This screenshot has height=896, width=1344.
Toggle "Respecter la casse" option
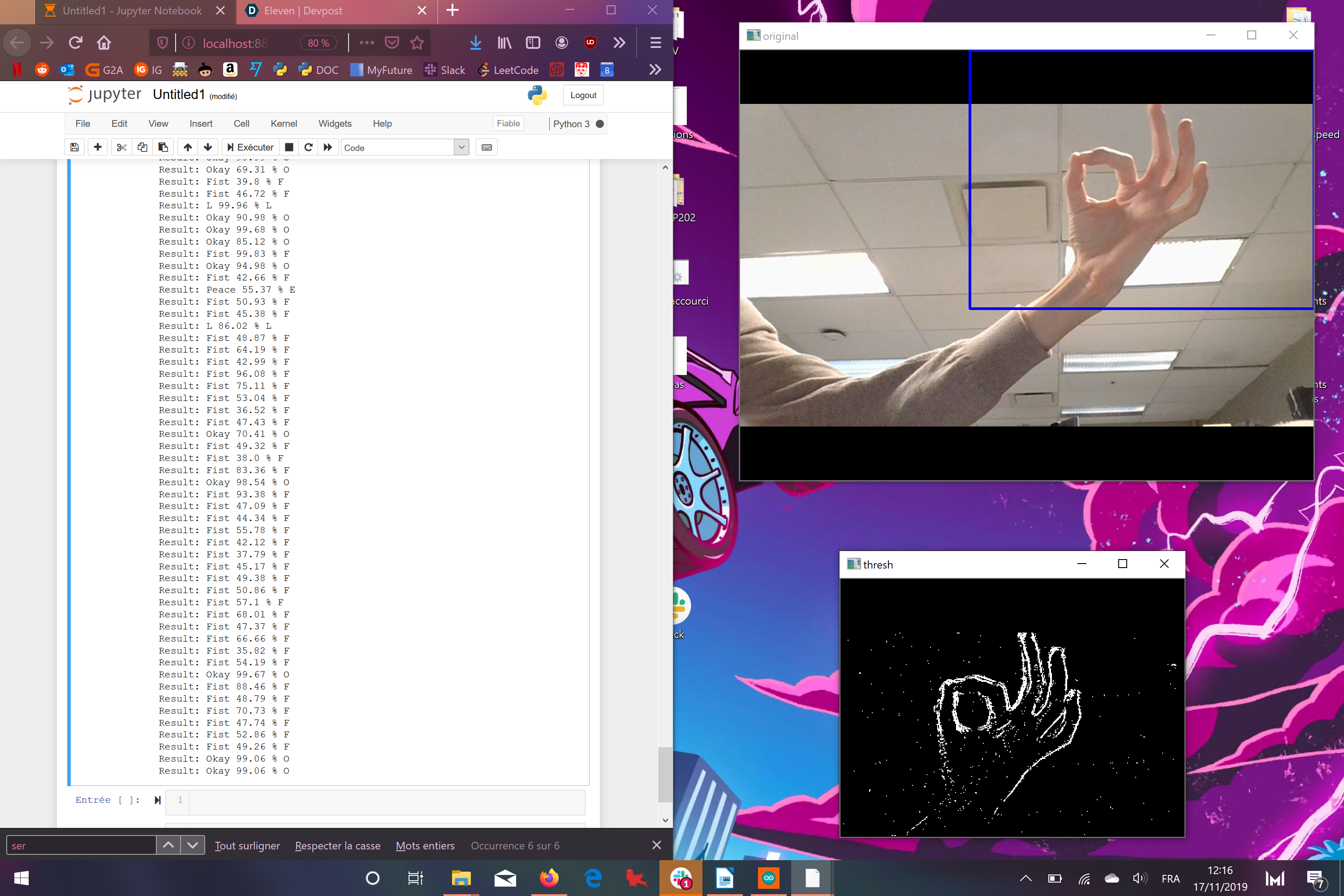337,845
